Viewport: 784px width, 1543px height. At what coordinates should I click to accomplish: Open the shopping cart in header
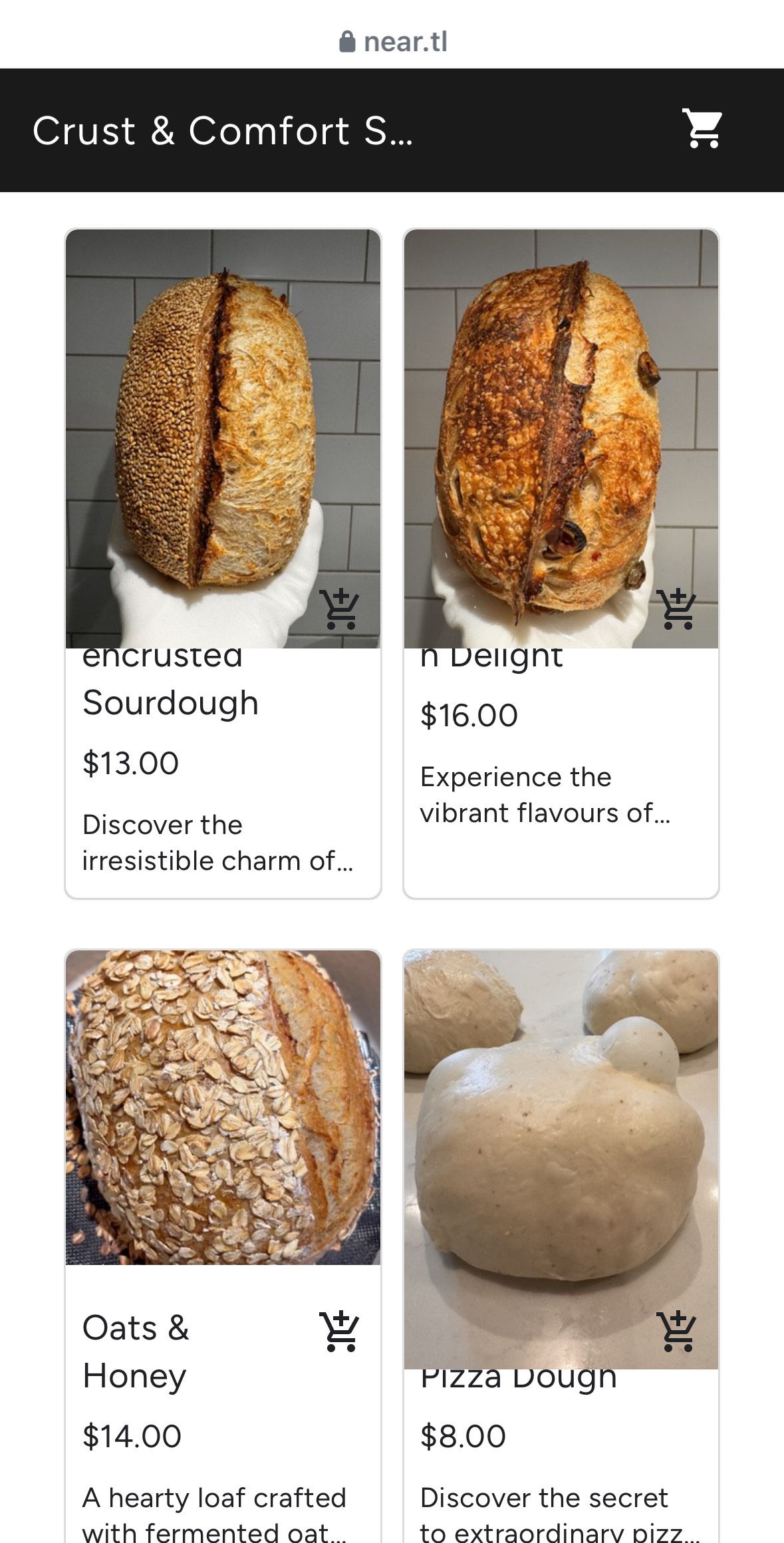702,129
